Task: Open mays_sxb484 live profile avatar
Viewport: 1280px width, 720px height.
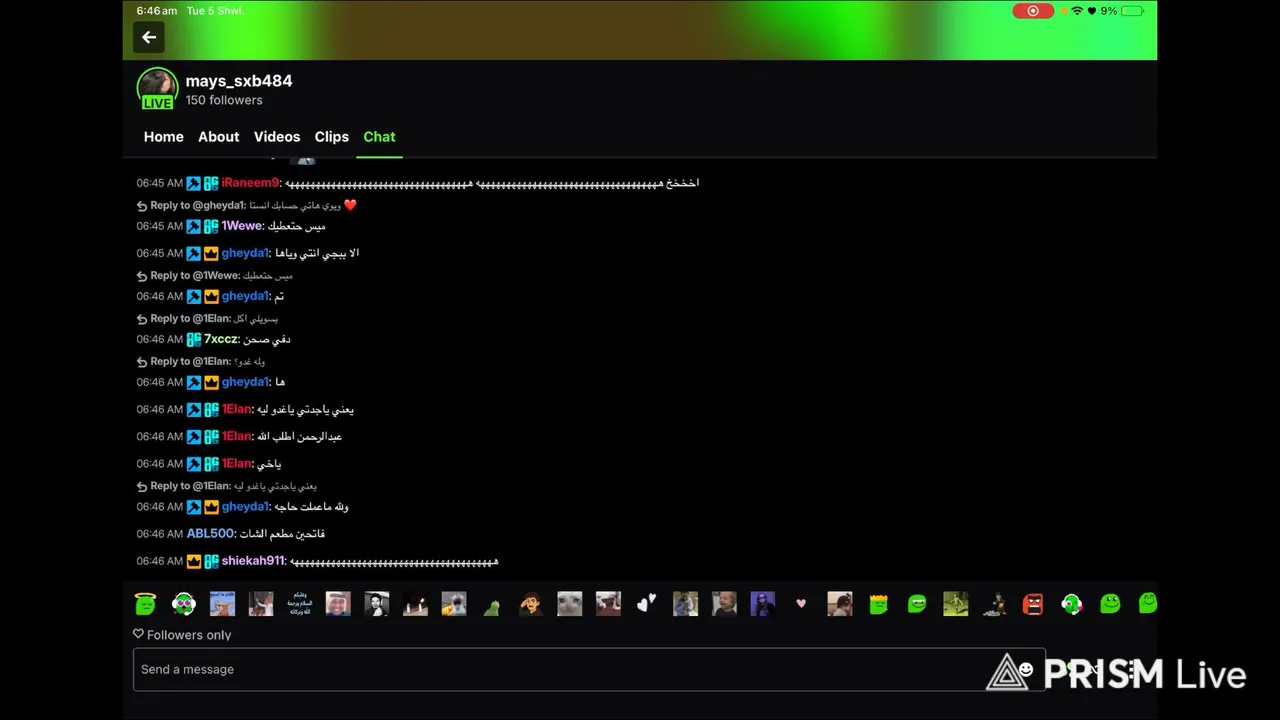Action: (157, 89)
